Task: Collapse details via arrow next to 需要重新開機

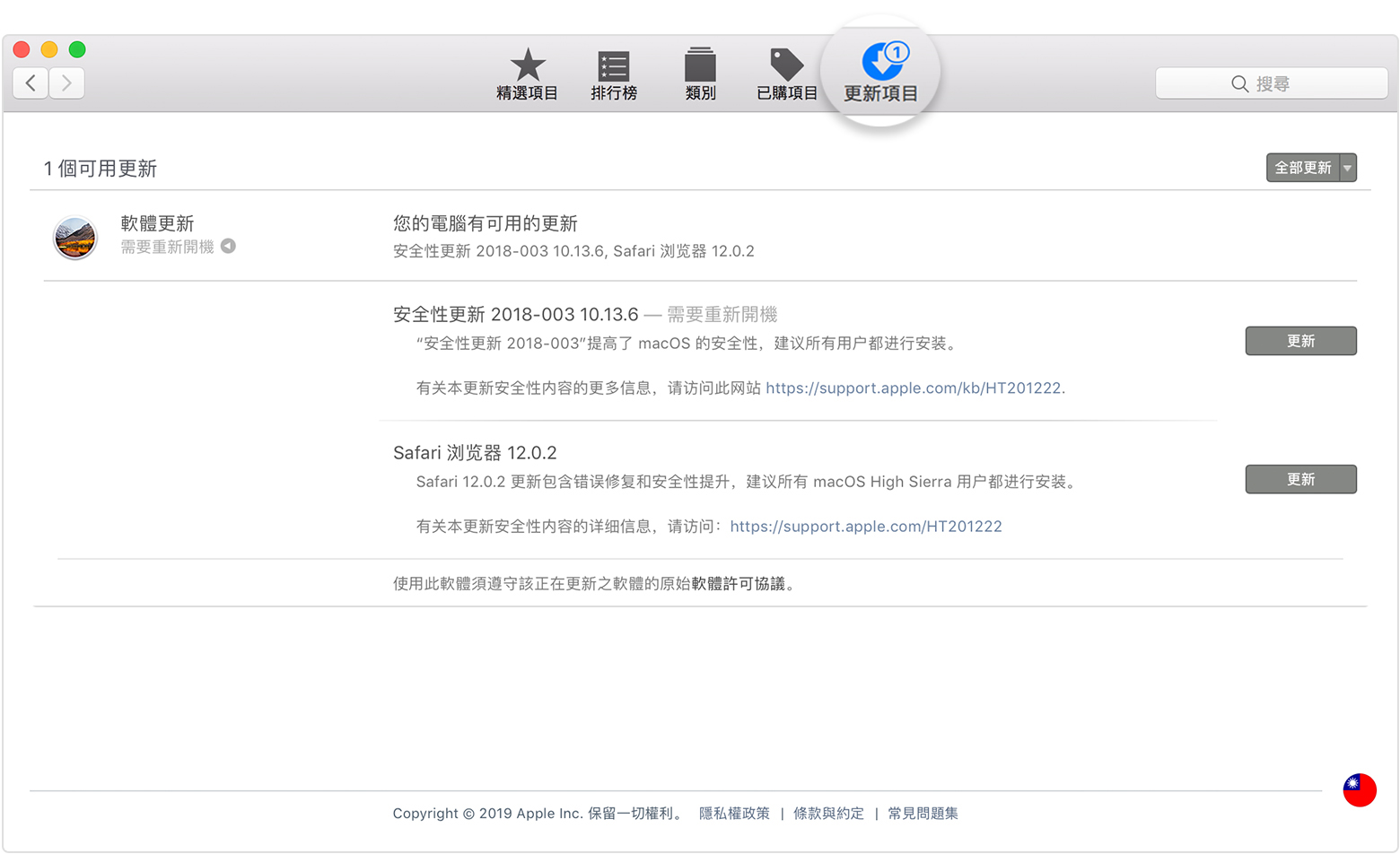Action: click(x=228, y=246)
